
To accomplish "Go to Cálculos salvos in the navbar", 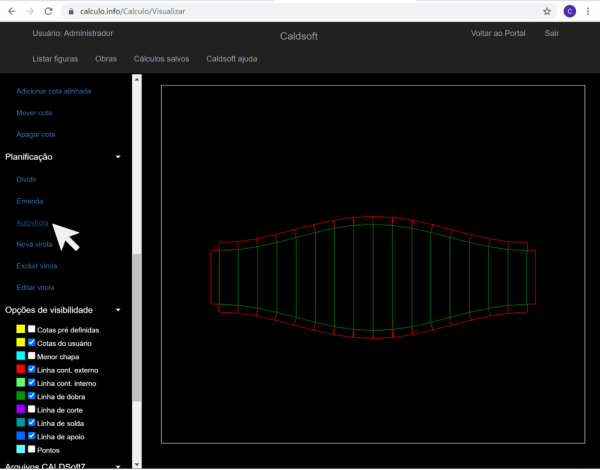I will [x=161, y=59].
